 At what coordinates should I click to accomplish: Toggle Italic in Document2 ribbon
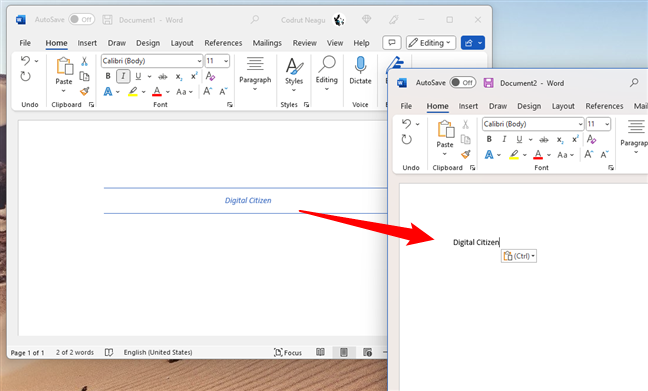(504, 139)
